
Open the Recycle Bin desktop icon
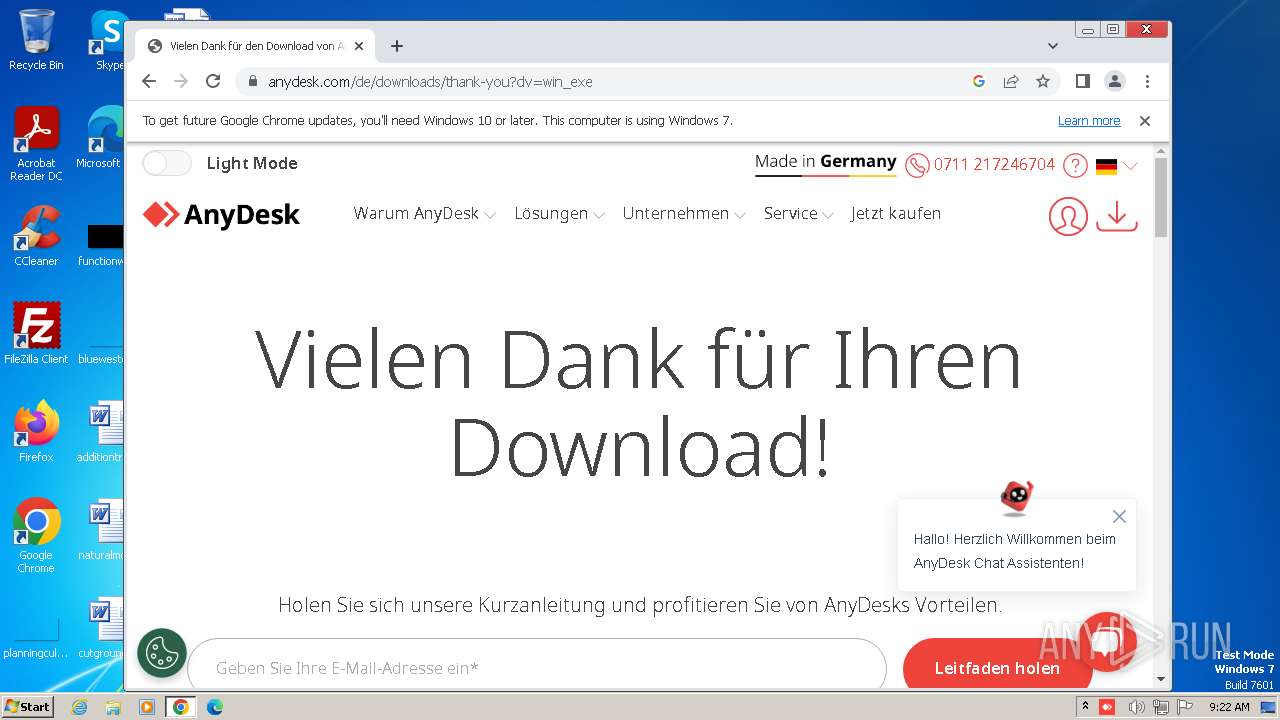coord(36,40)
